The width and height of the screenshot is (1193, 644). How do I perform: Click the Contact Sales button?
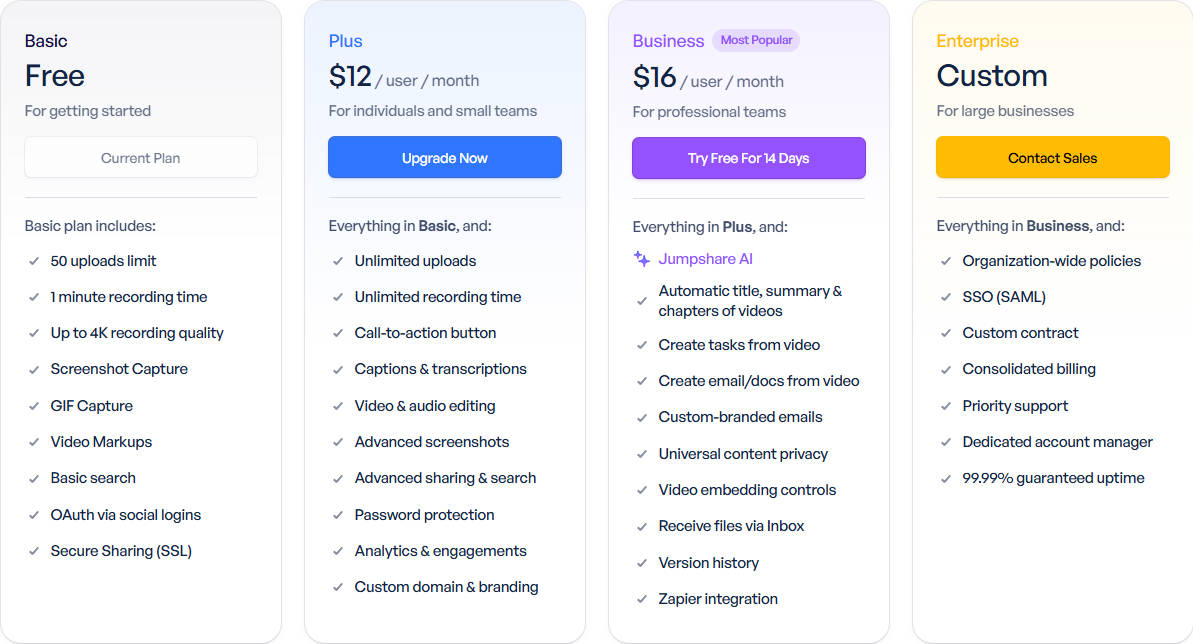1052,158
